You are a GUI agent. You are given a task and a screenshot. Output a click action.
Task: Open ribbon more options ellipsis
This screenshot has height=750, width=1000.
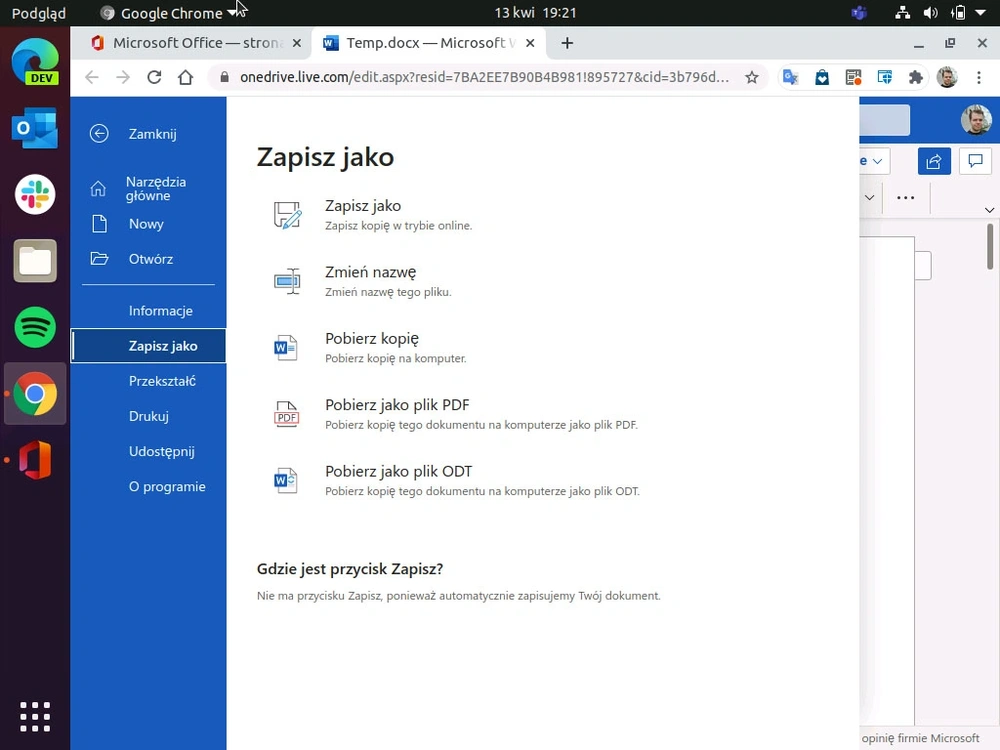[906, 198]
